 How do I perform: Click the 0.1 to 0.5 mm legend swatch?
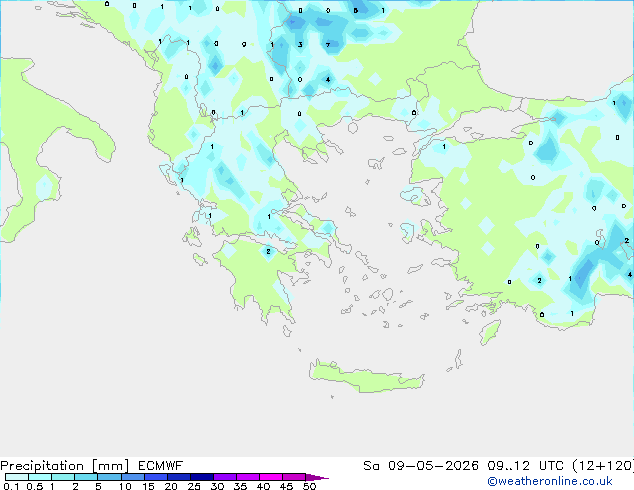(17, 477)
